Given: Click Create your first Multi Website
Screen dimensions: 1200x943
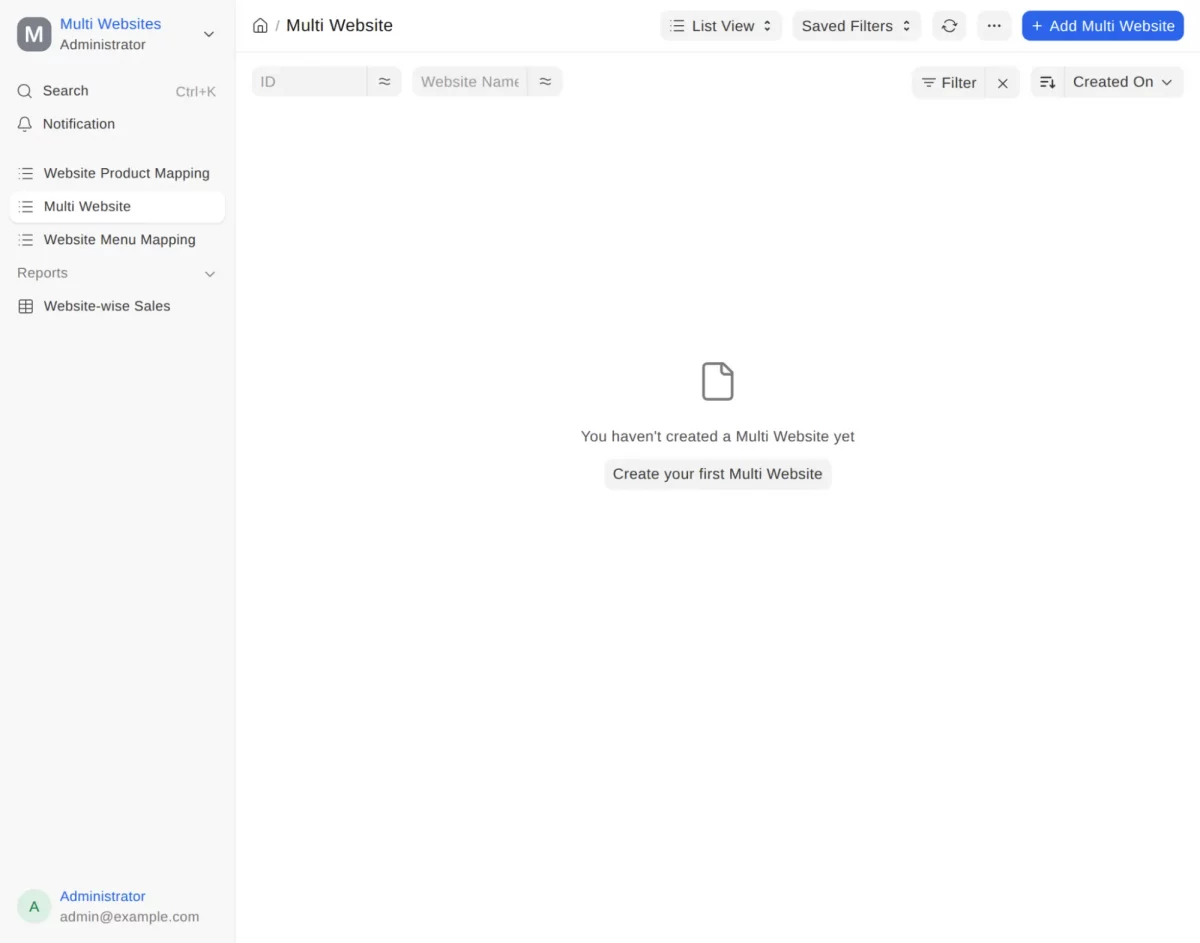Looking at the screenshot, I should tap(718, 474).
